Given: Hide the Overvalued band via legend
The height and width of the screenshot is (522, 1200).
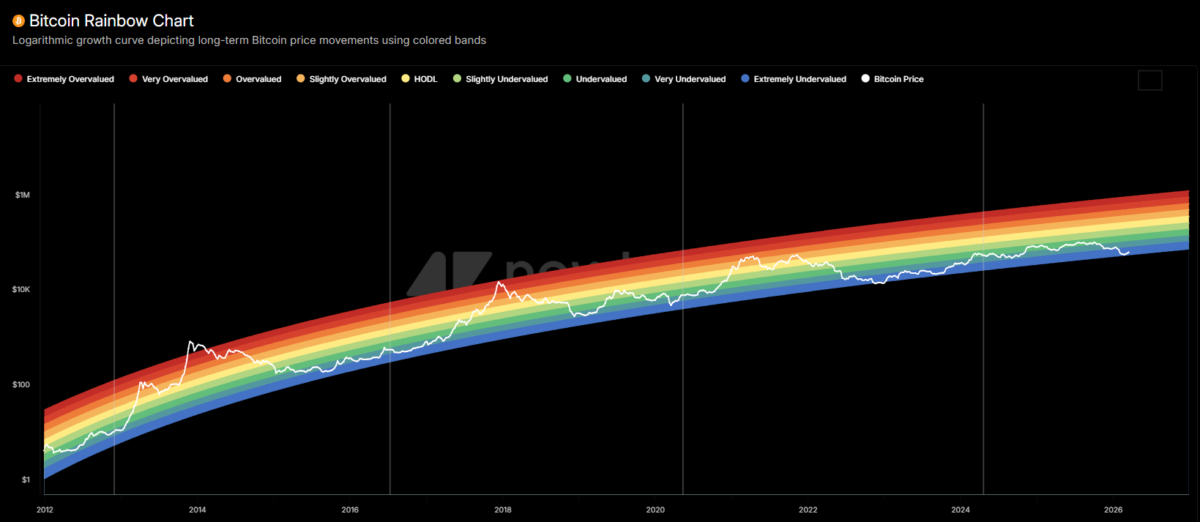Looking at the screenshot, I should coord(250,78).
